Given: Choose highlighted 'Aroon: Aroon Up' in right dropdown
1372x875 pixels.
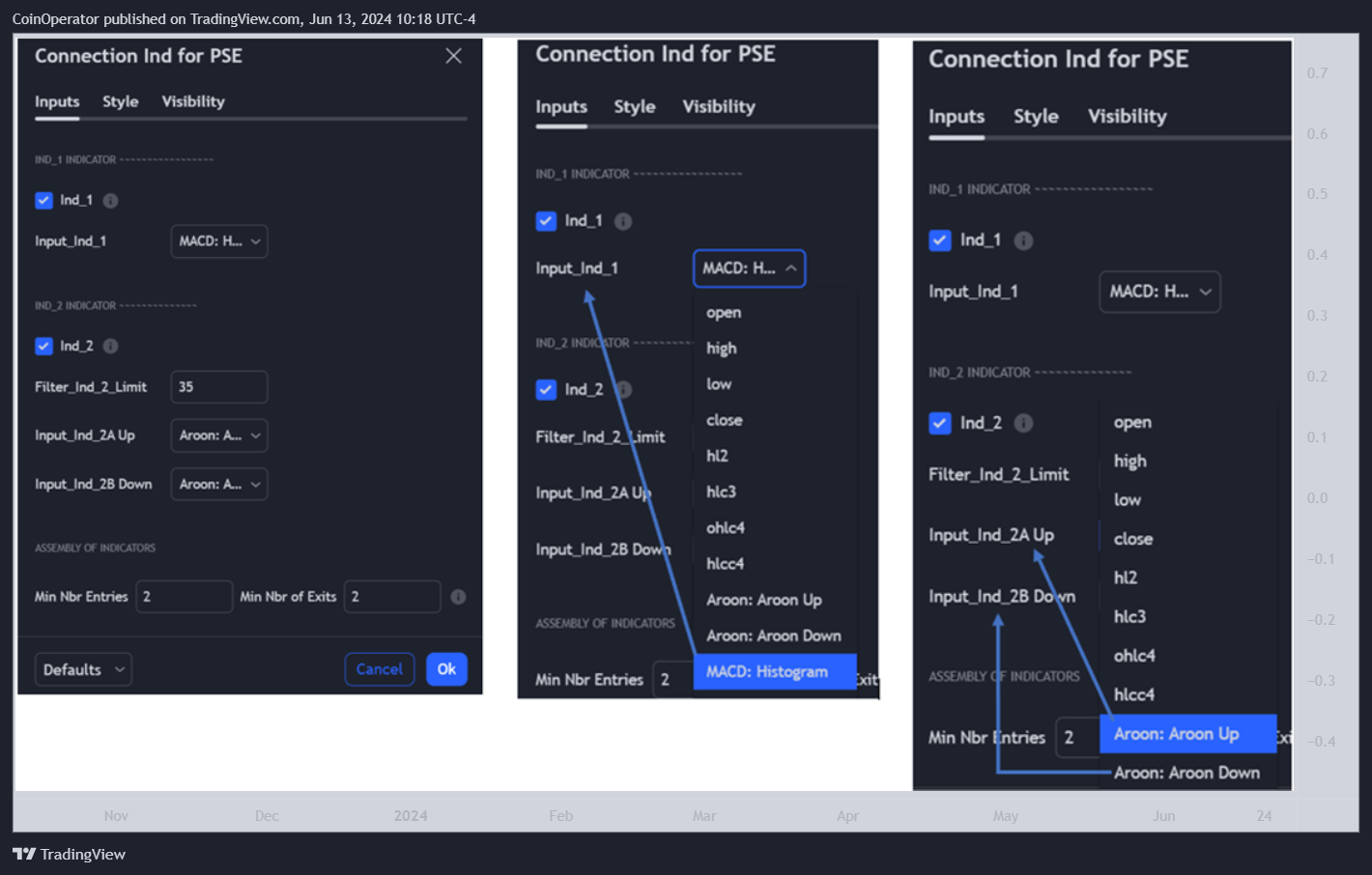Looking at the screenshot, I should (1188, 734).
